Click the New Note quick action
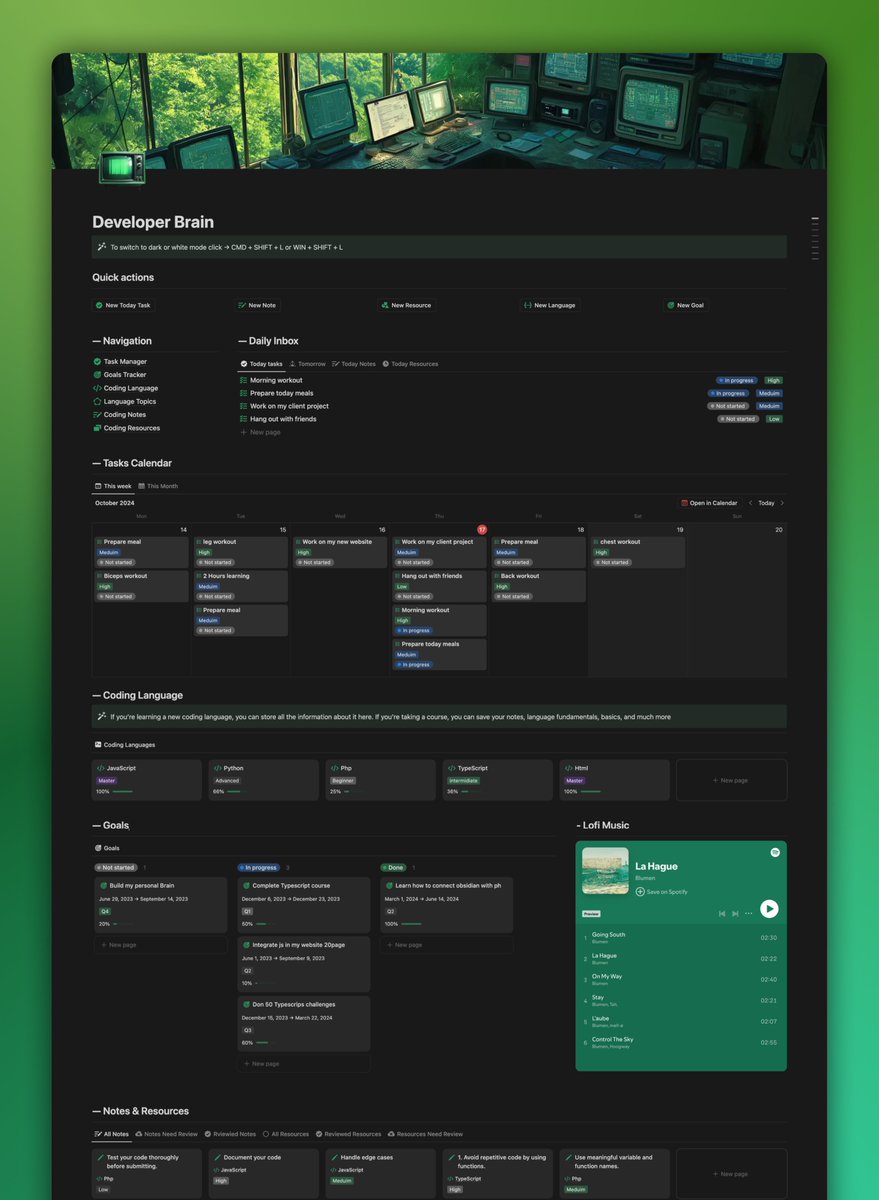Screen dimensions: 879x1200 257,305
